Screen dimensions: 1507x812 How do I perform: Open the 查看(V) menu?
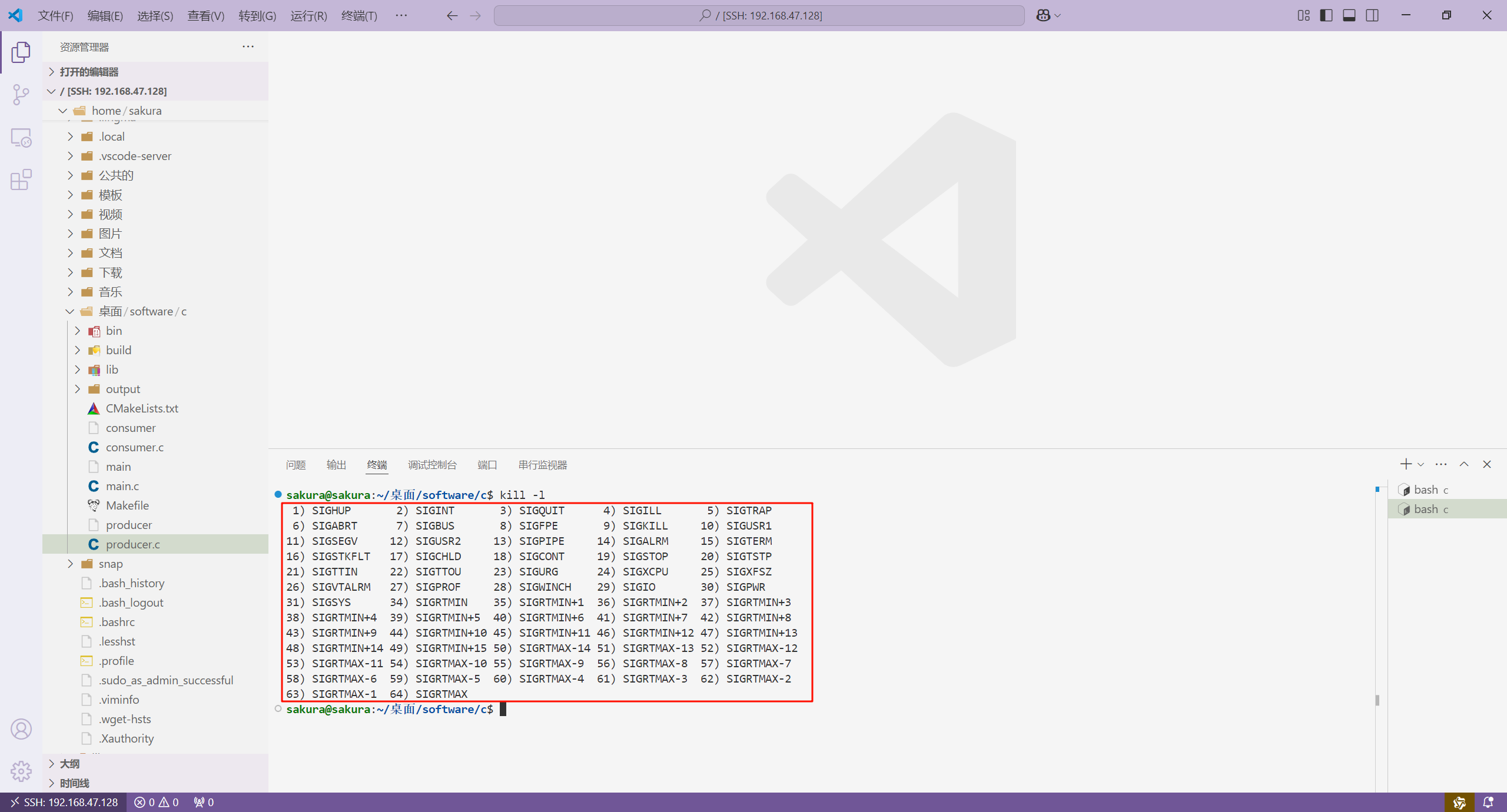[206, 16]
